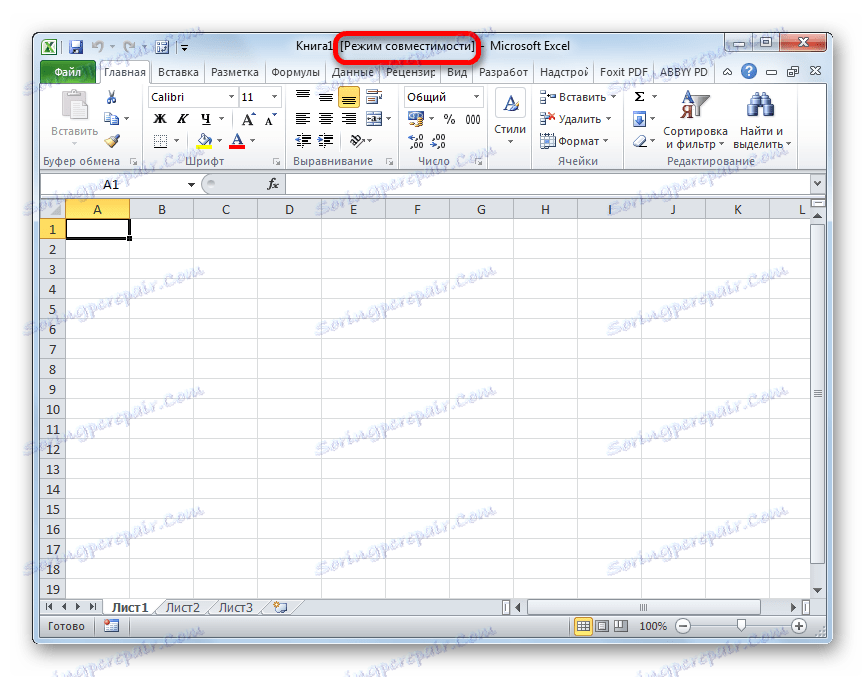Click the large Paste (Вставить) clipboard icon
This screenshot has width=866, height=677.
(74, 105)
